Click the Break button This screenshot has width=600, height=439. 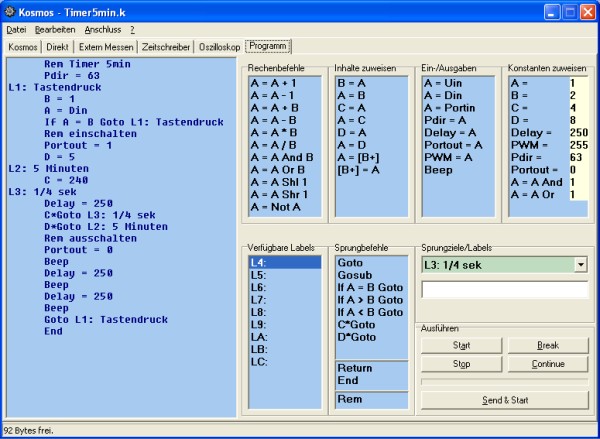click(547, 345)
